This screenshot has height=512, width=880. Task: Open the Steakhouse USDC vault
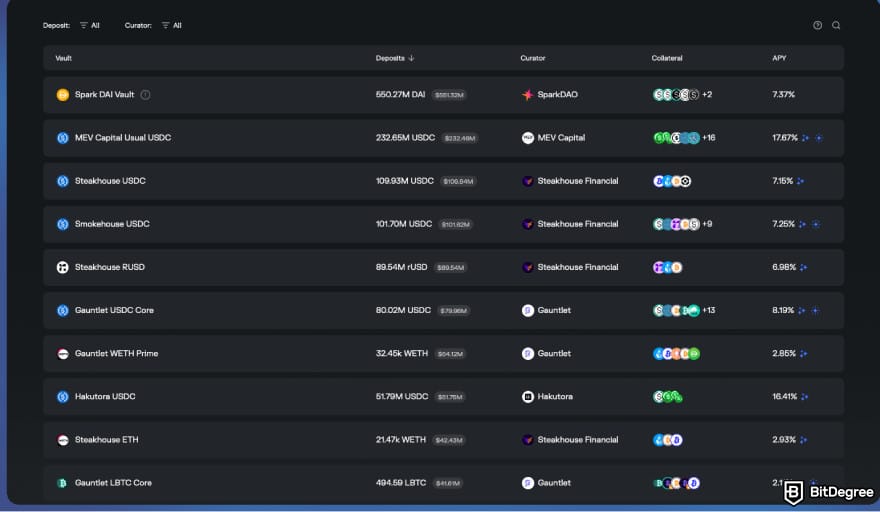pos(443,181)
